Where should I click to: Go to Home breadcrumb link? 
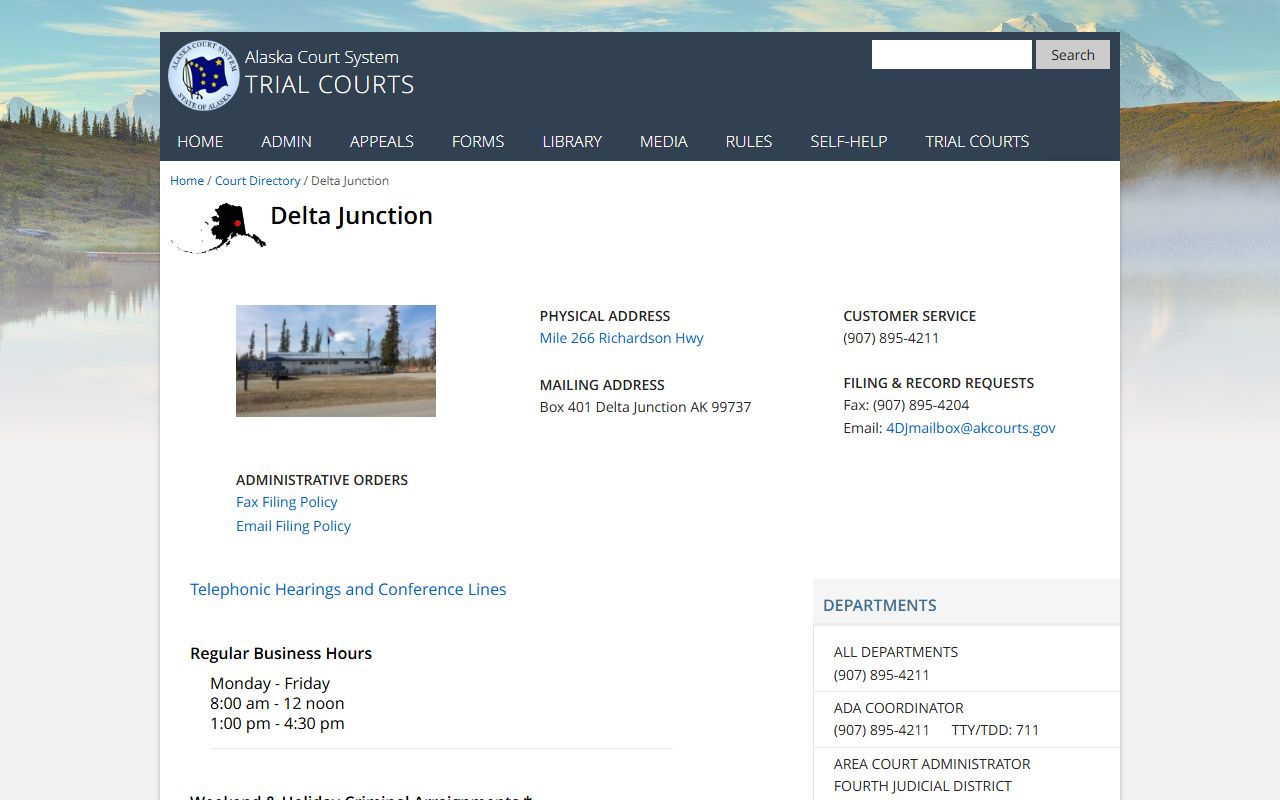pos(187,181)
